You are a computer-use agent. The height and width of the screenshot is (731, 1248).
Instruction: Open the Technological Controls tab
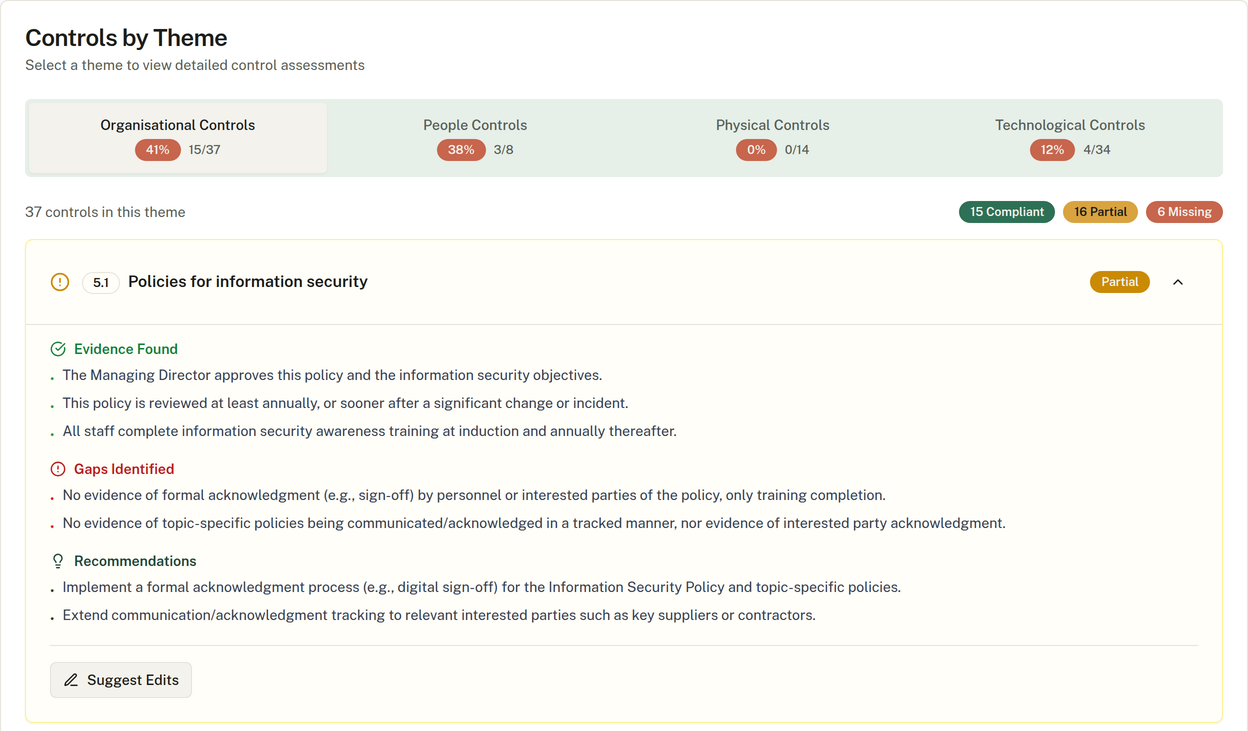pos(1070,138)
